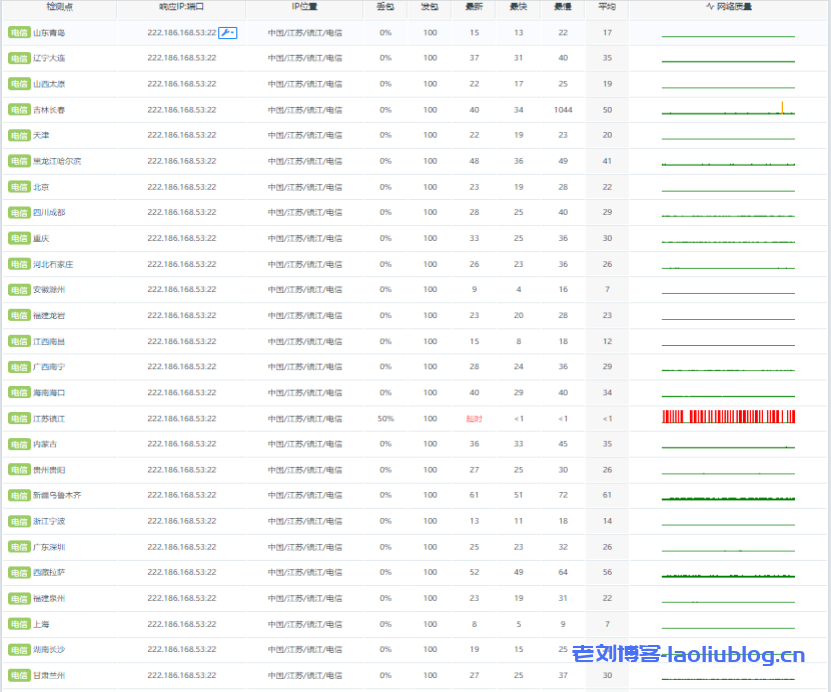Click the red network quality chart for 江苏镇江
The image size is (831, 692).
(x=728, y=417)
